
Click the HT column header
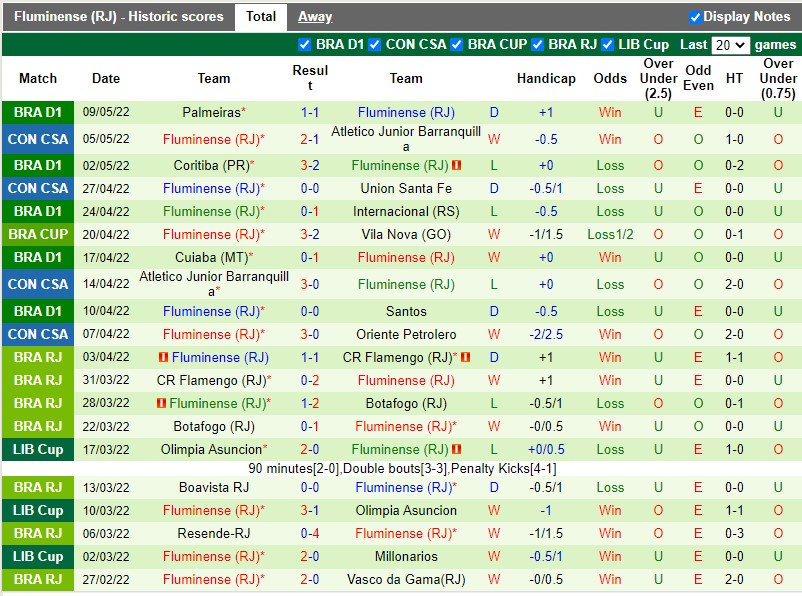click(x=734, y=78)
